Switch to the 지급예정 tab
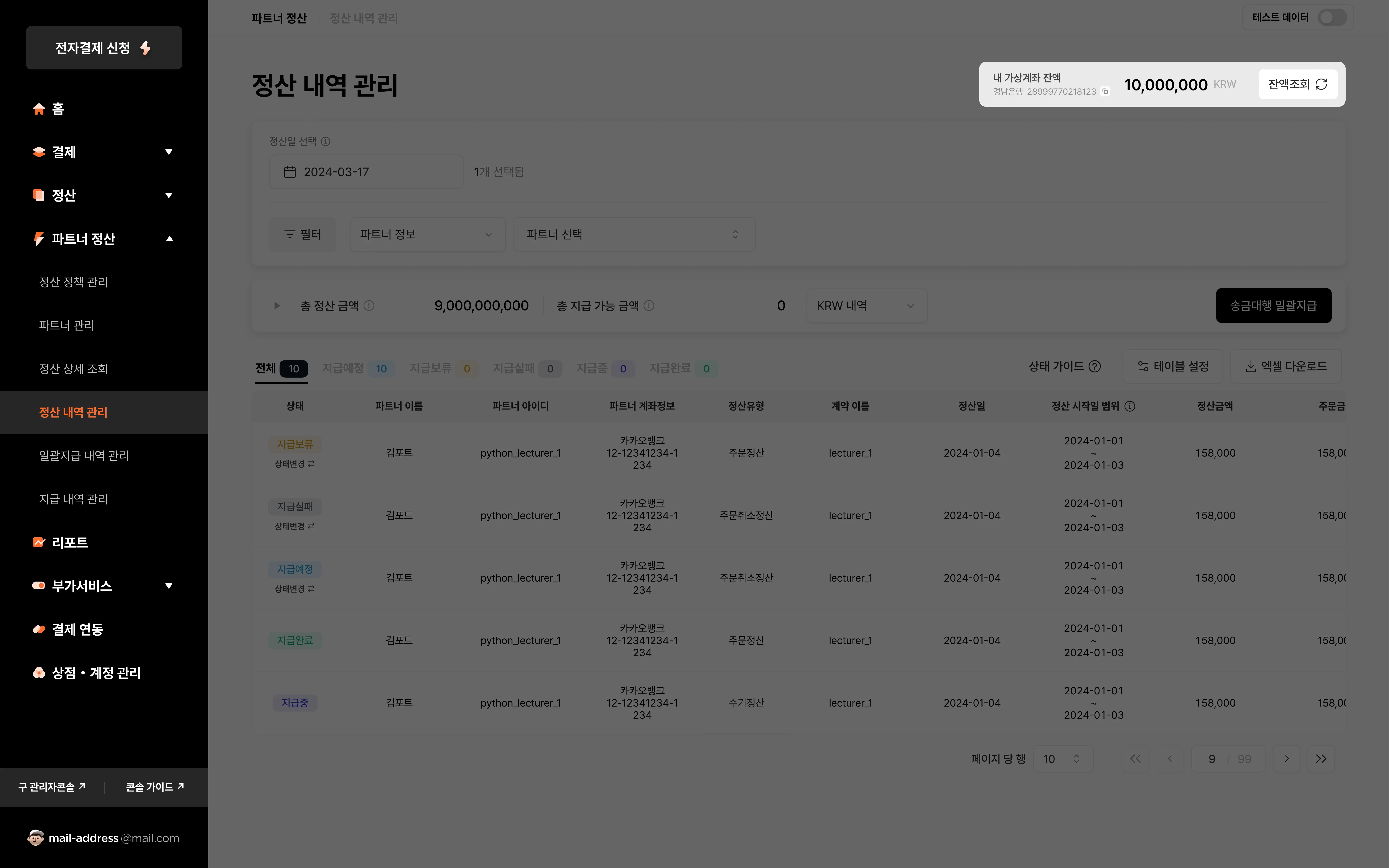 [x=343, y=368]
